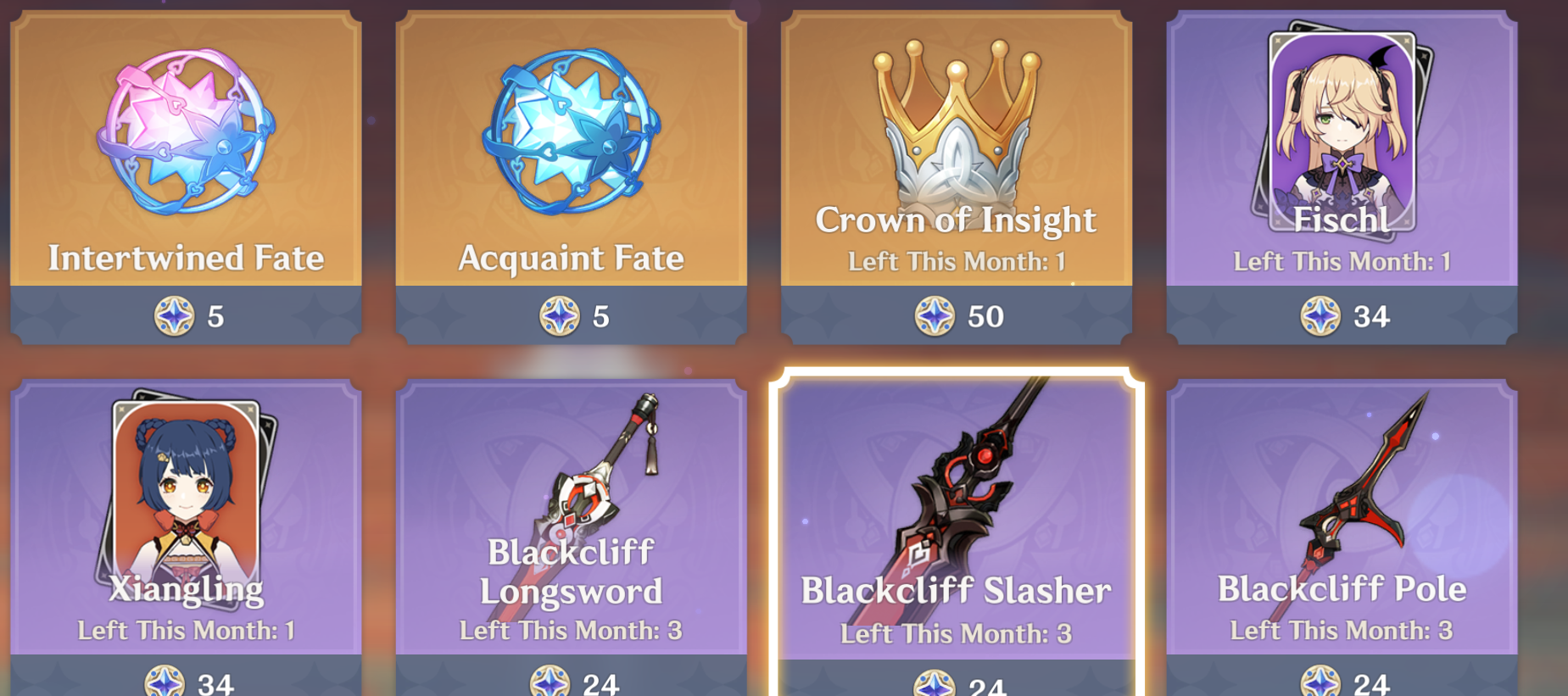The width and height of the screenshot is (1568, 696).
Task: Click the Blackcliff Slasher name text
Action: (x=956, y=591)
